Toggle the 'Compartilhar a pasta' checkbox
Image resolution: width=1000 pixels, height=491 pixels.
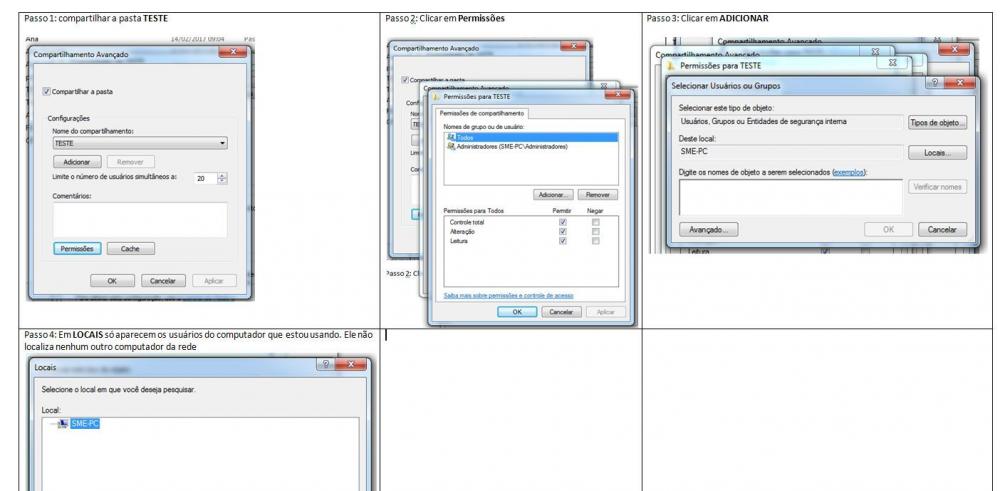[x=48, y=92]
